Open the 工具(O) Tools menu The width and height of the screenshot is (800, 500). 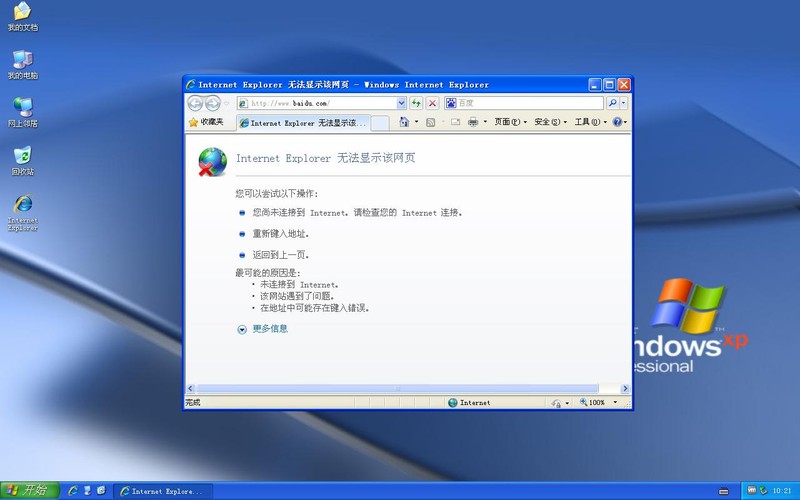click(x=591, y=122)
